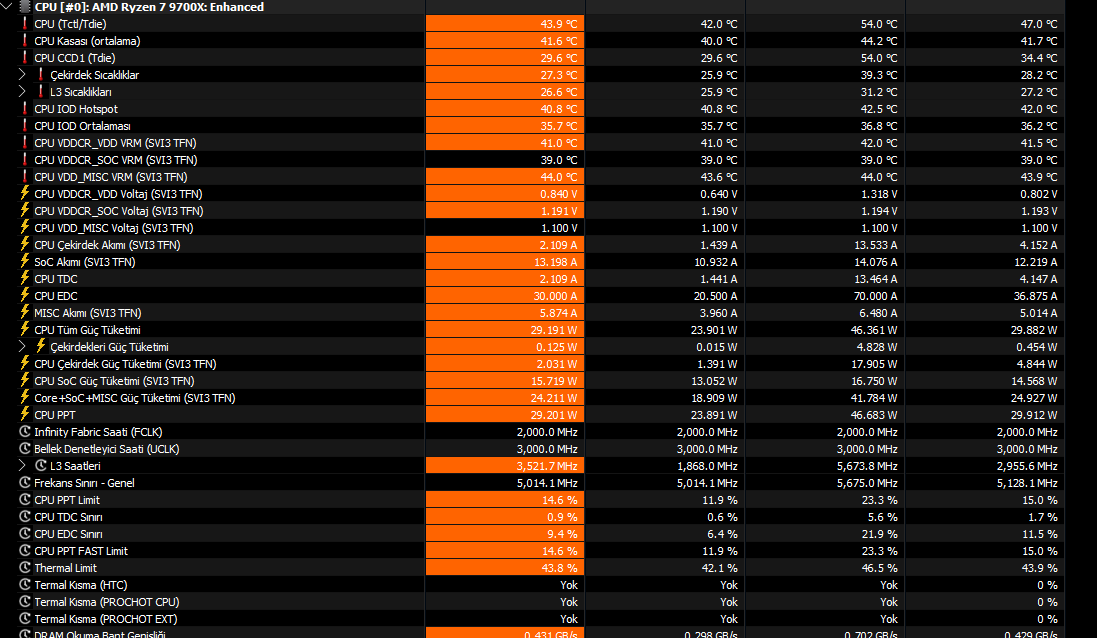Click the 36.875 A average CPU EDC value
The width and height of the screenshot is (1097, 638).
click(1035, 296)
